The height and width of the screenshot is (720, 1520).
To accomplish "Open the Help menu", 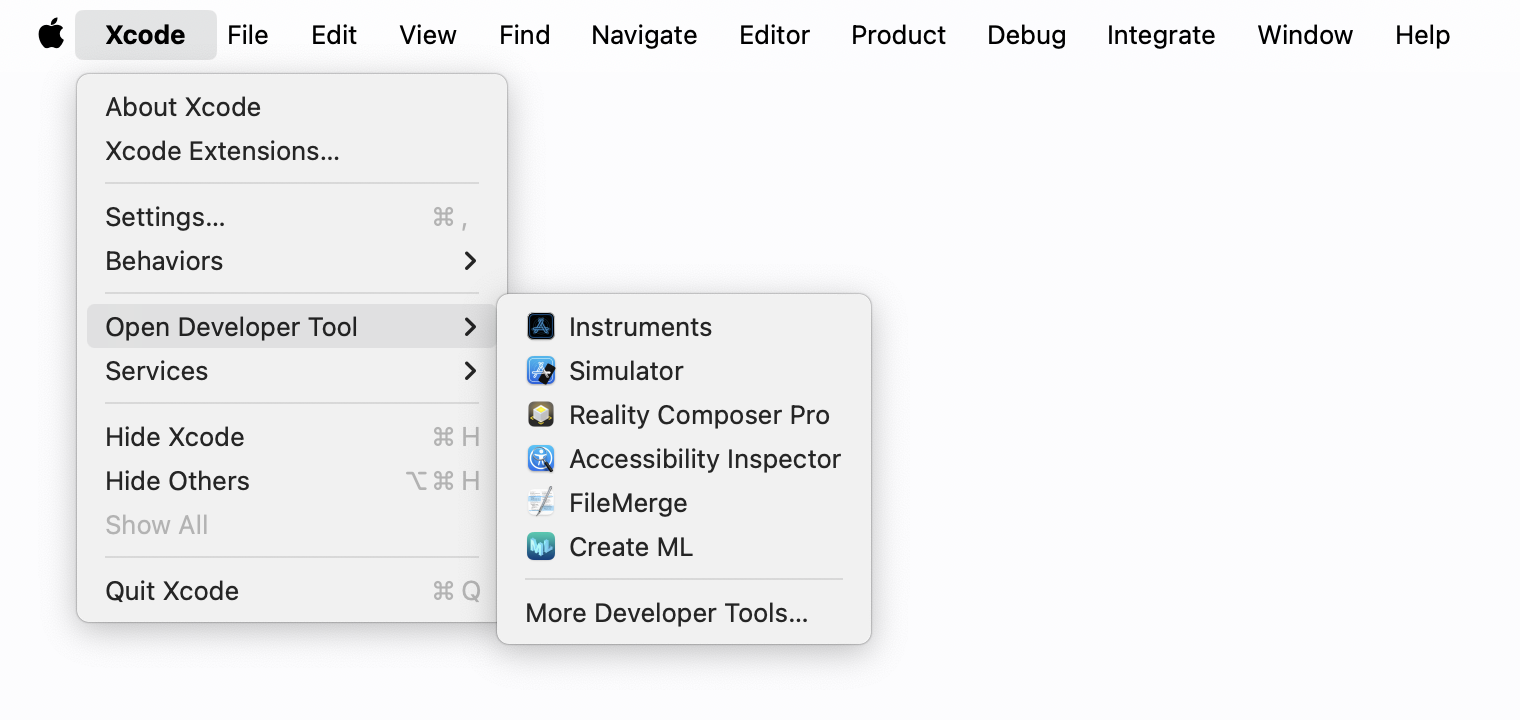I will coord(1423,35).
